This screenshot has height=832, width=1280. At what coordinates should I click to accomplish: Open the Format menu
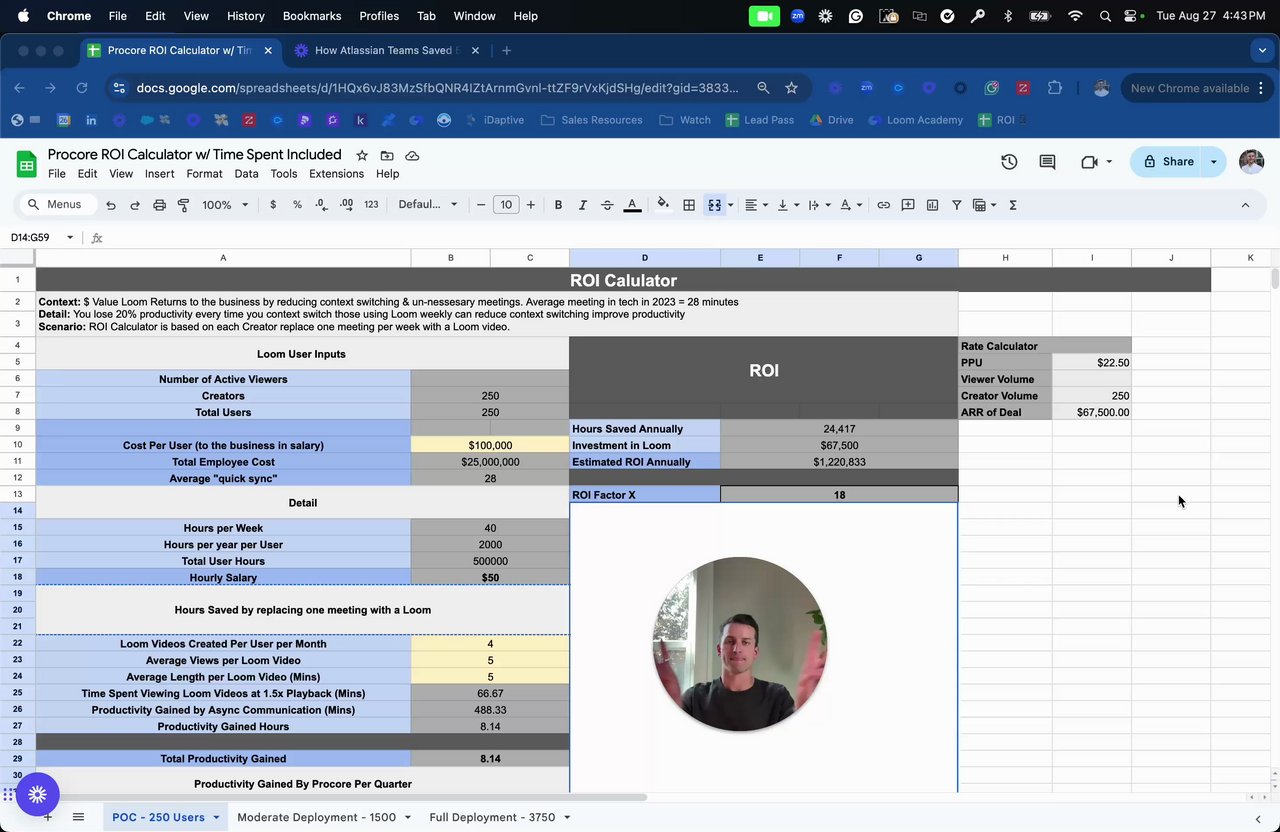coord(204,174)
